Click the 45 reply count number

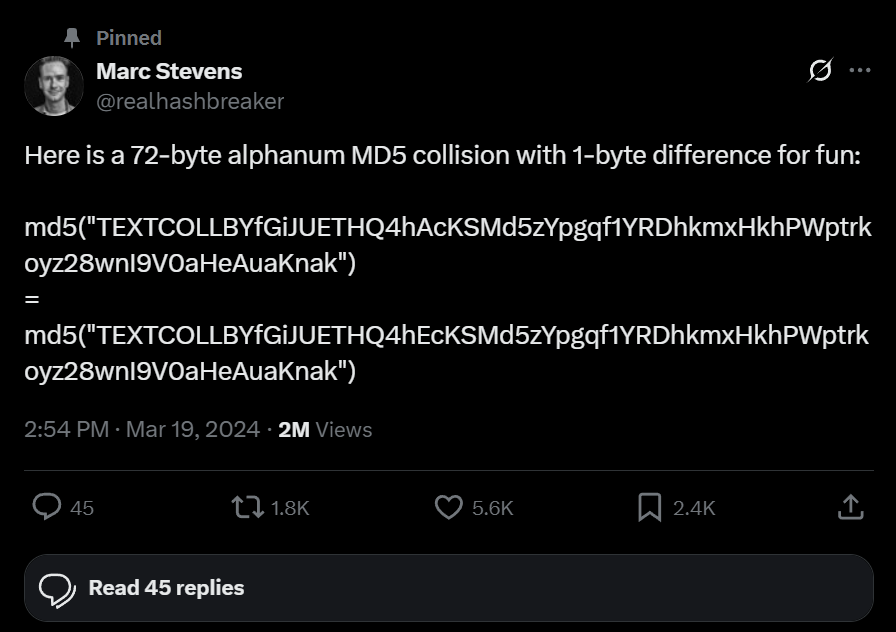tap(83, 508)
